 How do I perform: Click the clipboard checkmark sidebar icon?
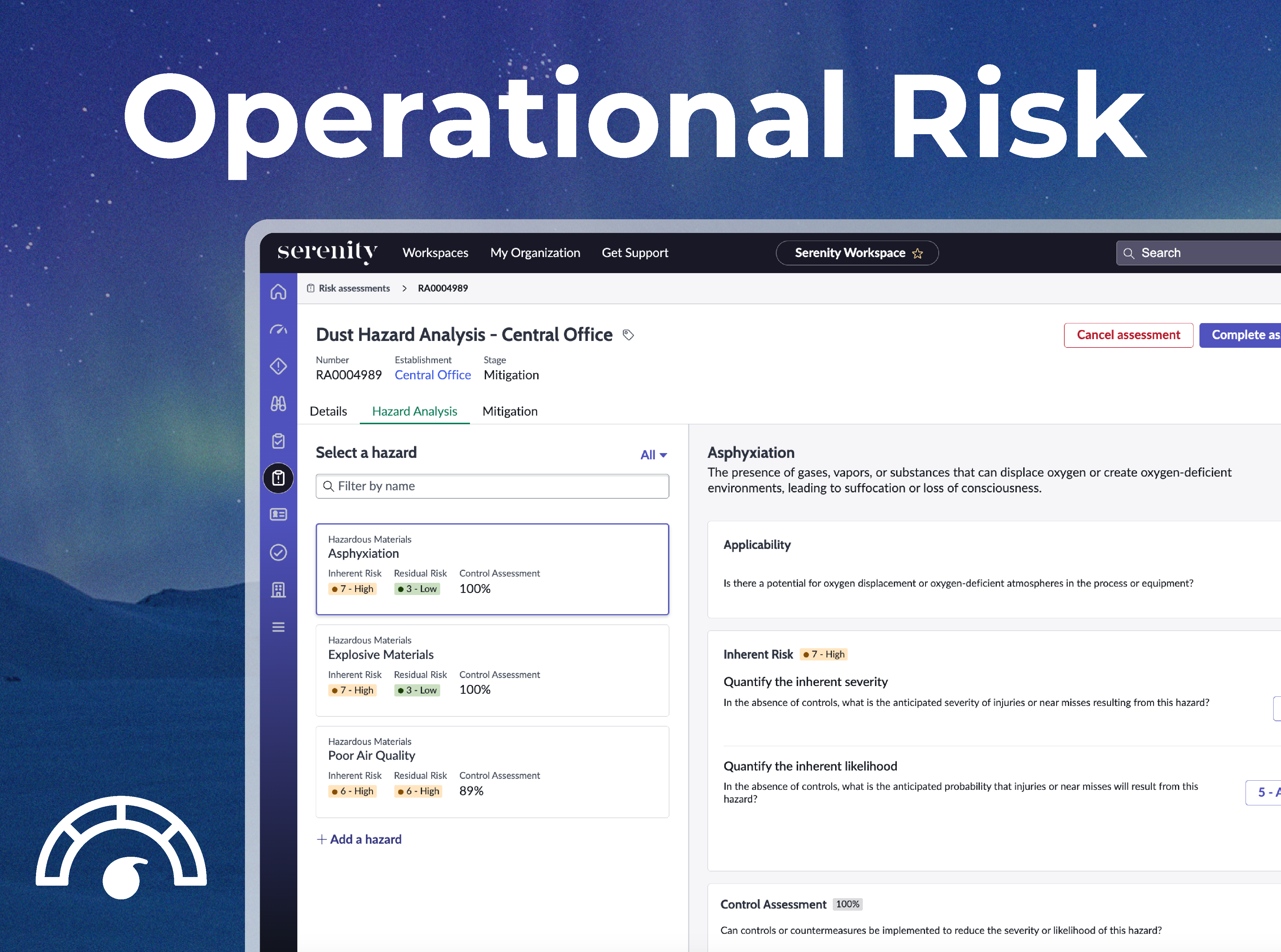pyautogui.click(x=279, y=441)
